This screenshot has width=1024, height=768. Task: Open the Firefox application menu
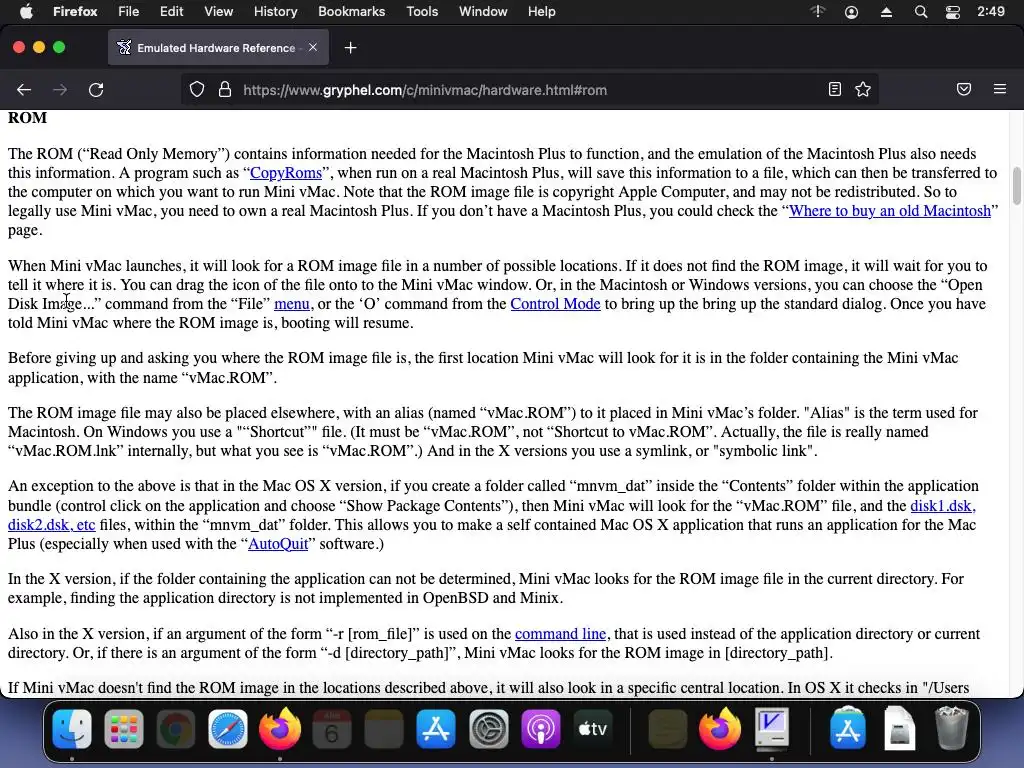pos(1000,89)
